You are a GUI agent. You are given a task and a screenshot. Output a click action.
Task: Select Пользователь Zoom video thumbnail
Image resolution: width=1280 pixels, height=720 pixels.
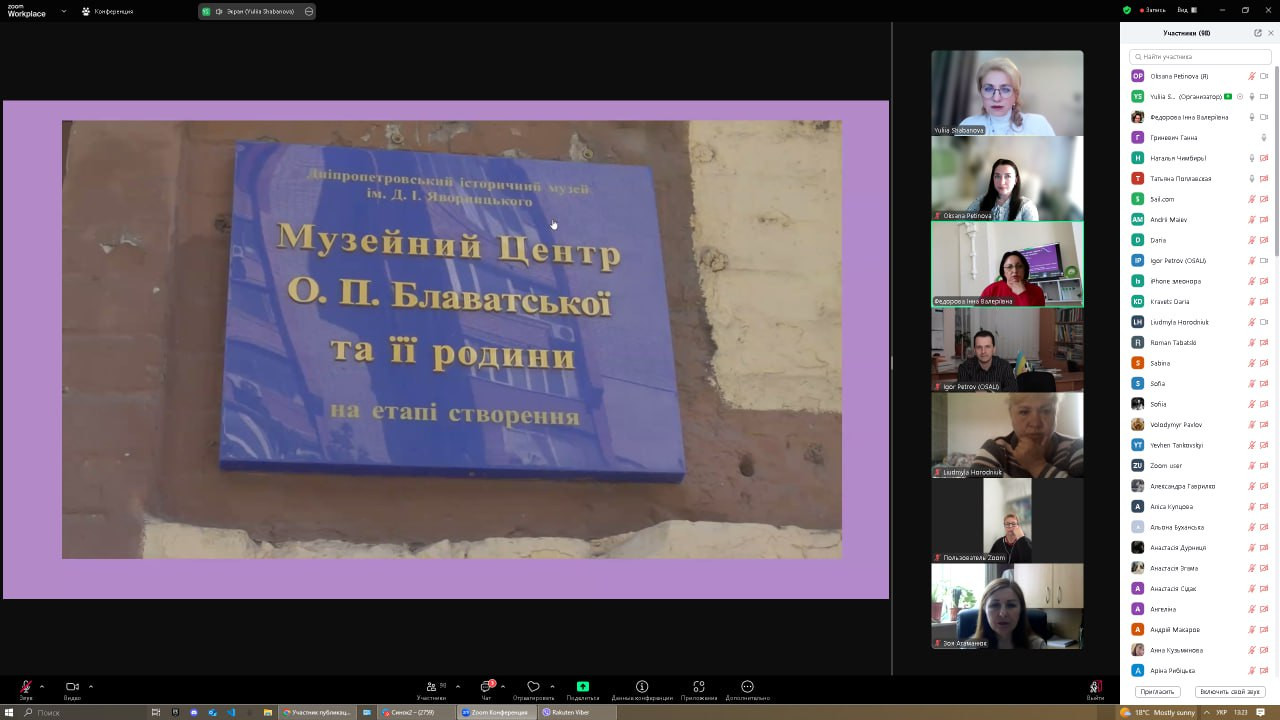coord(1007,520)
